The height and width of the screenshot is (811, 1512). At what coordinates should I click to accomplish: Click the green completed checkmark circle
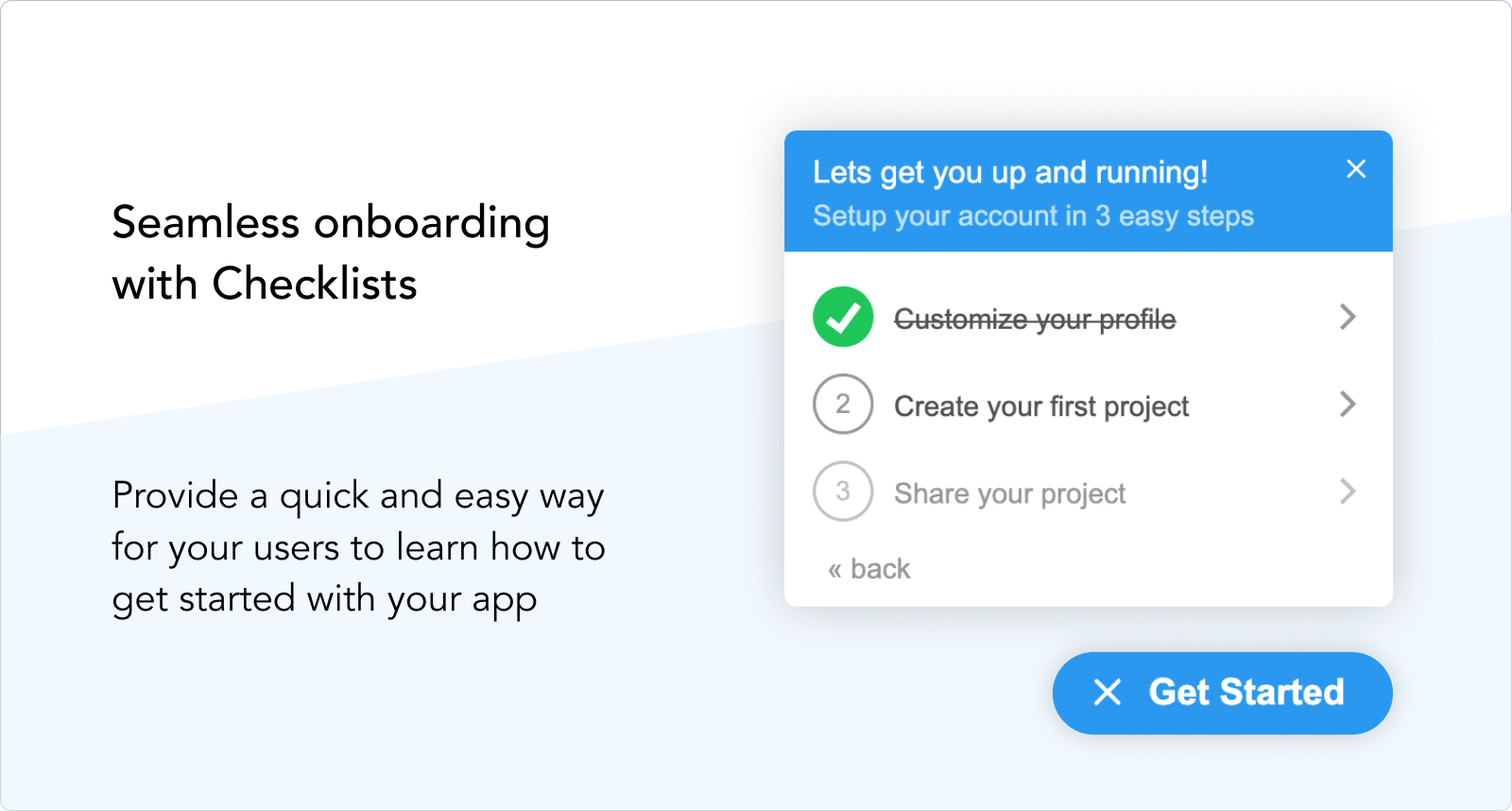click(x=842, y=317)
